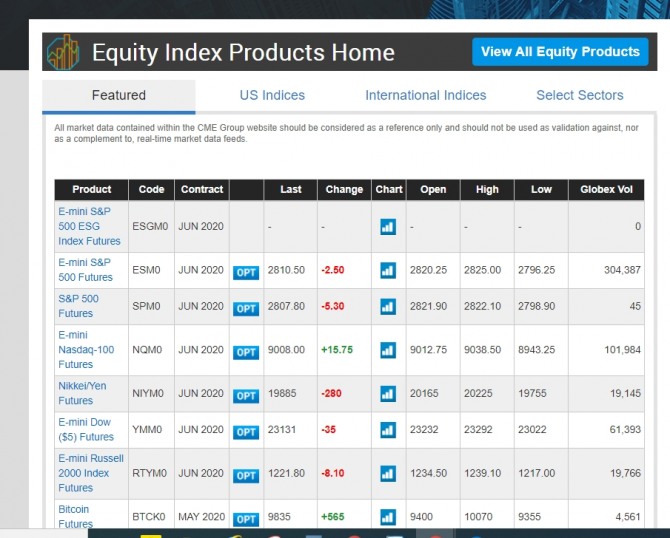Open E-mini S&P 500 ESG Index Futures link

[89, 226]
